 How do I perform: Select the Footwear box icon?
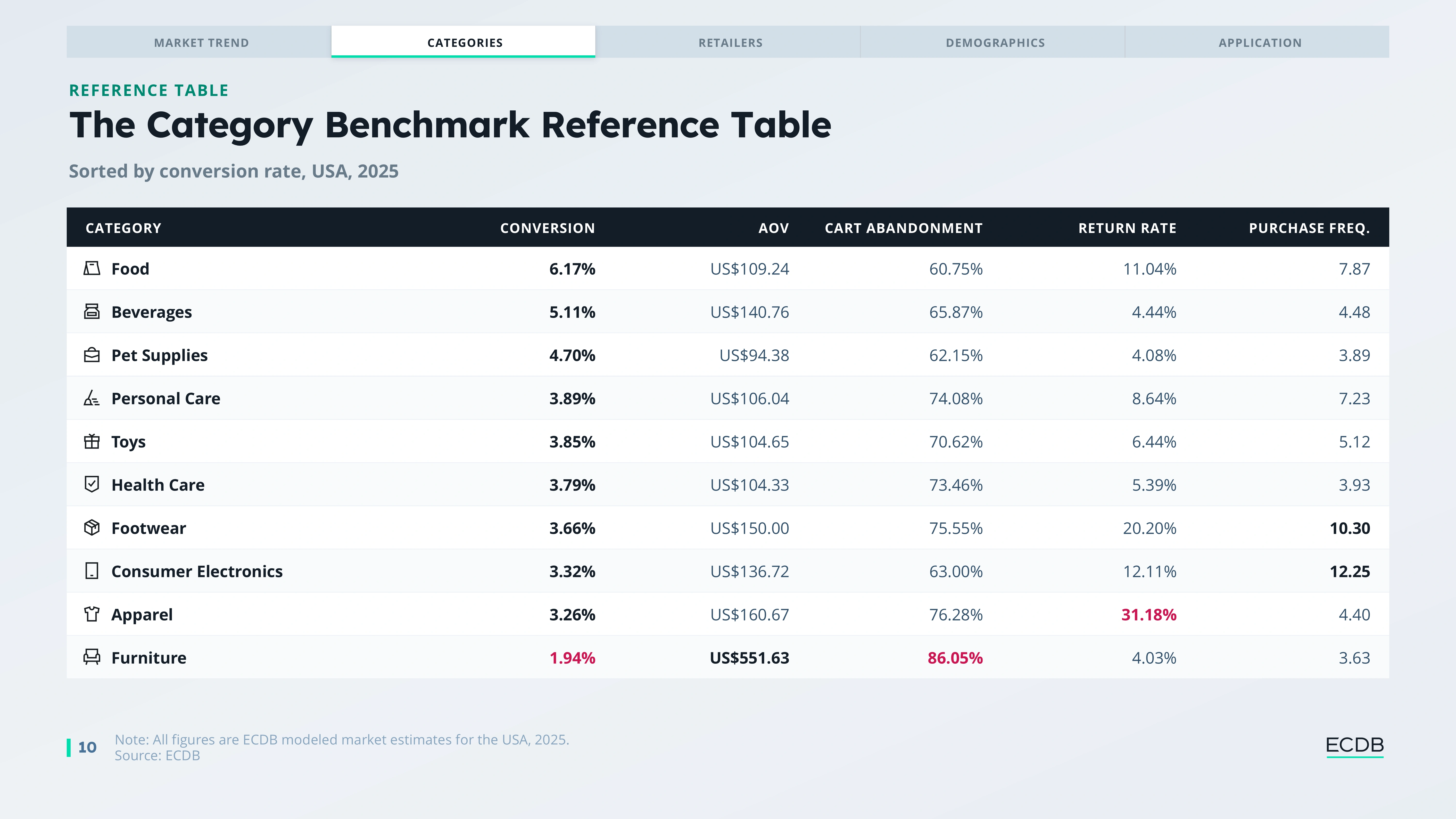[x=91, y=528]
